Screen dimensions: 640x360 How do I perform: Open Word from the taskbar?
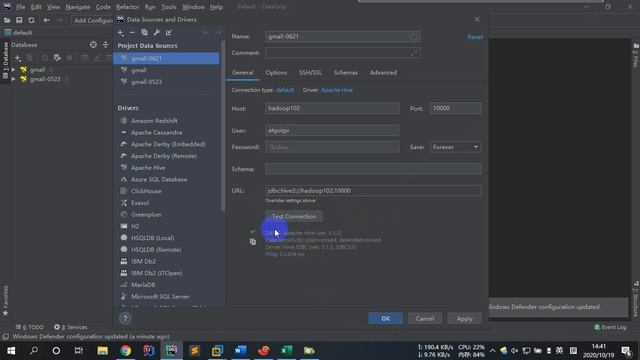coord(240,351)
